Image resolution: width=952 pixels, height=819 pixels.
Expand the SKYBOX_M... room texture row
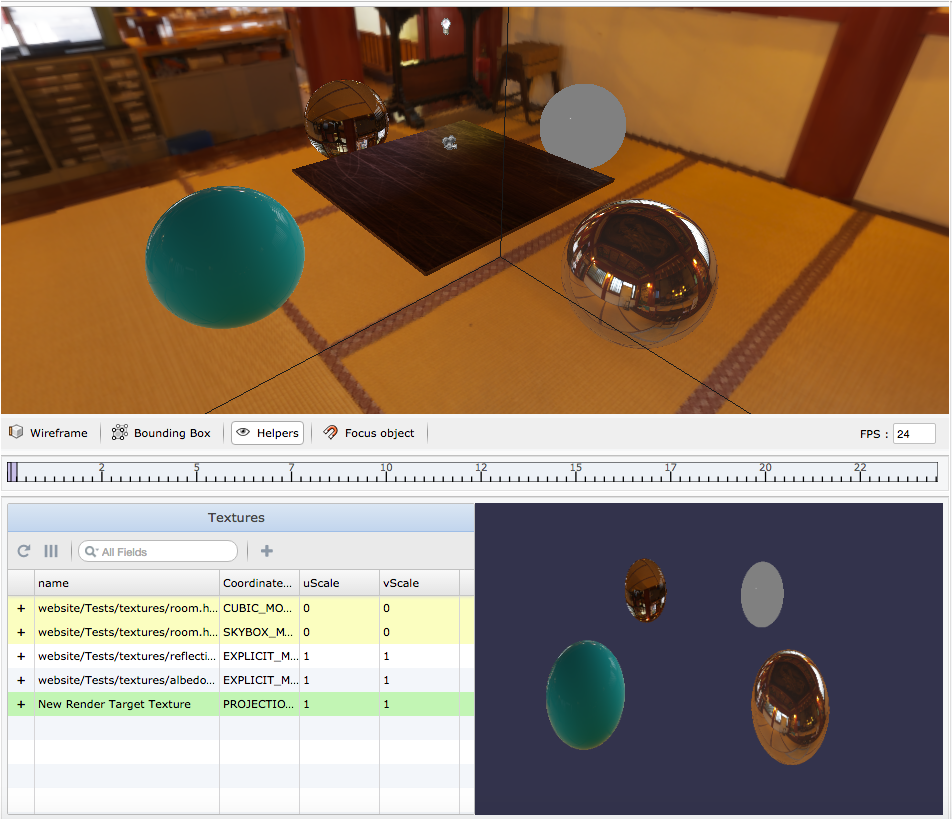click(x=21, y=632)
